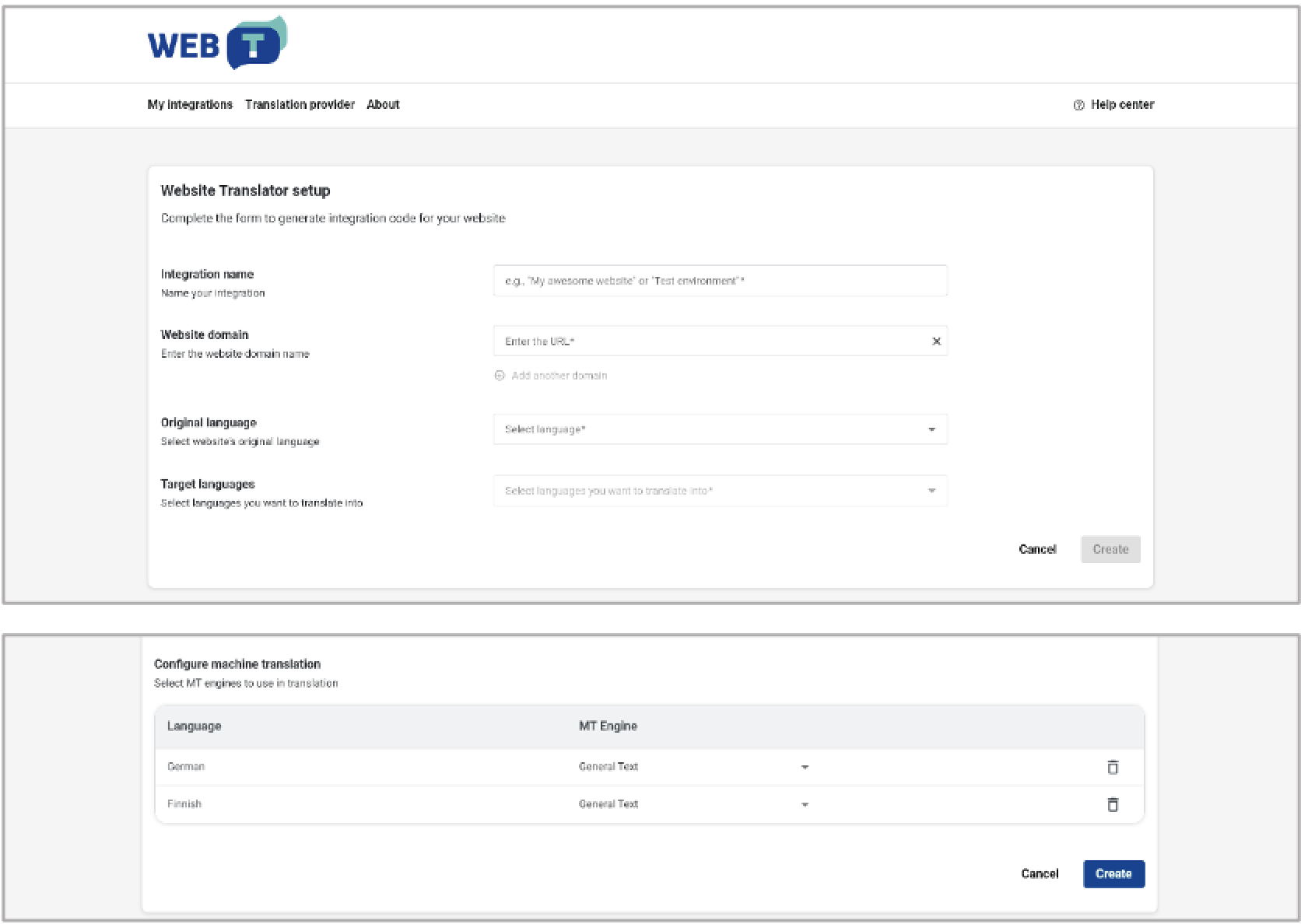Click Cancel below the MT engine table
The width and height of the screenshot is (1301, 924).
pyautogui.click(x=1040, y=873)
